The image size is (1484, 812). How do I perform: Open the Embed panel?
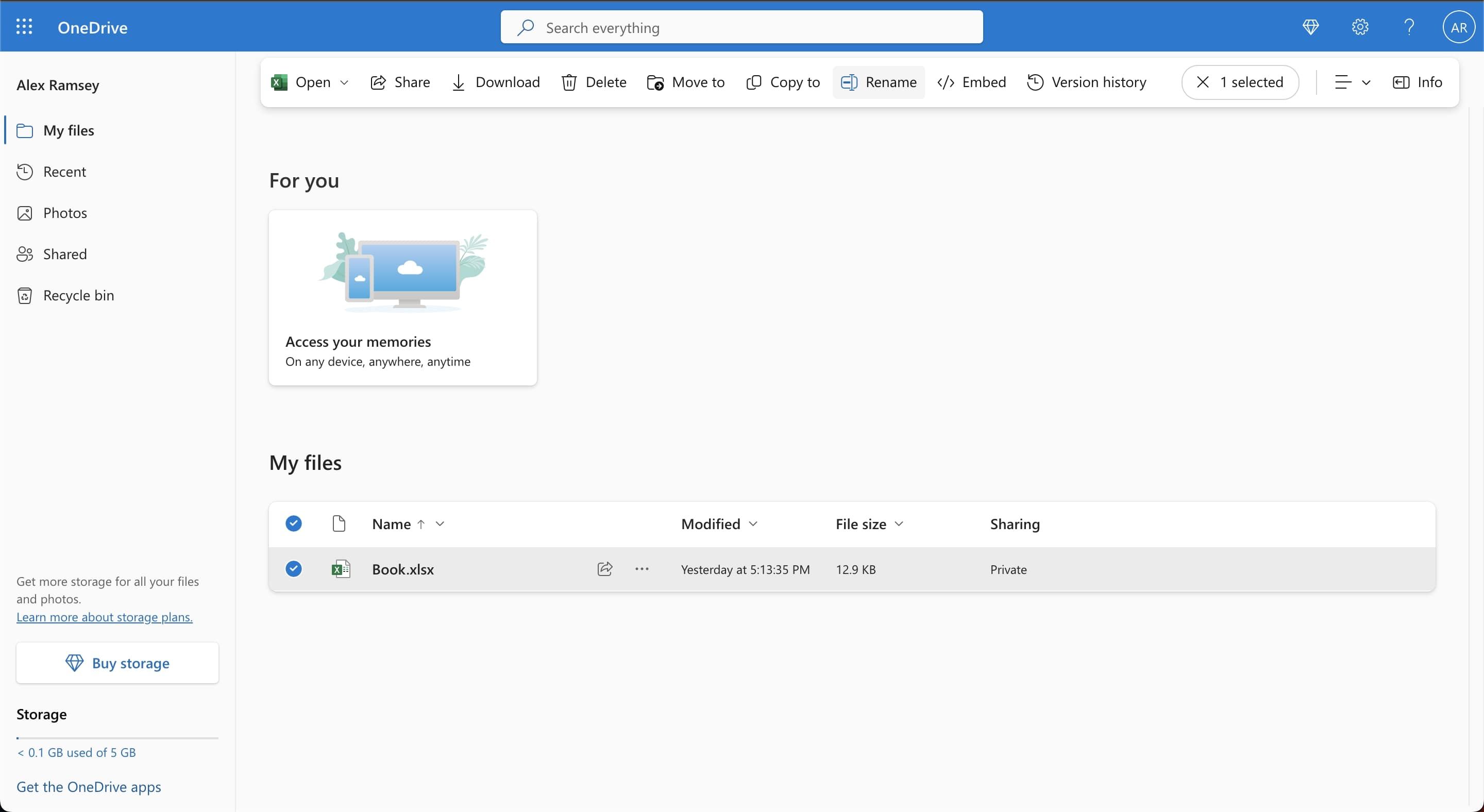click(x=971, y=82)
